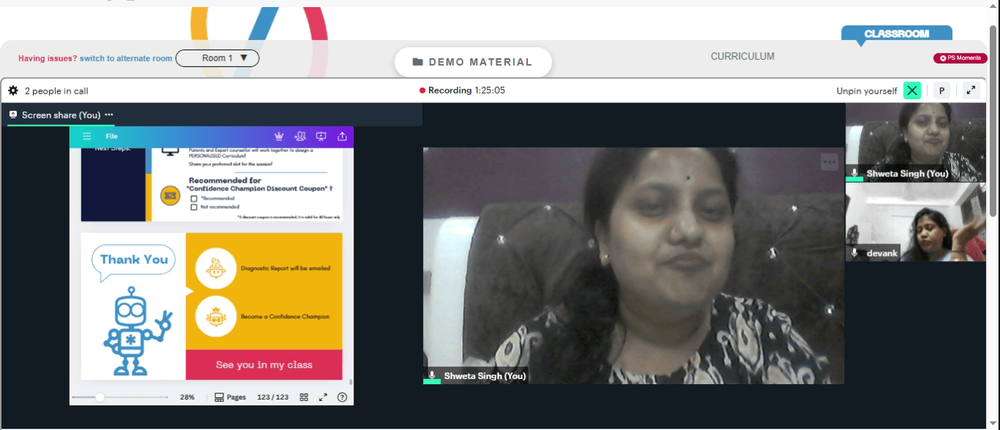This screenshot has height=430, width=1000.
Task: Switch to the Classroom tab
Action: 896,34
